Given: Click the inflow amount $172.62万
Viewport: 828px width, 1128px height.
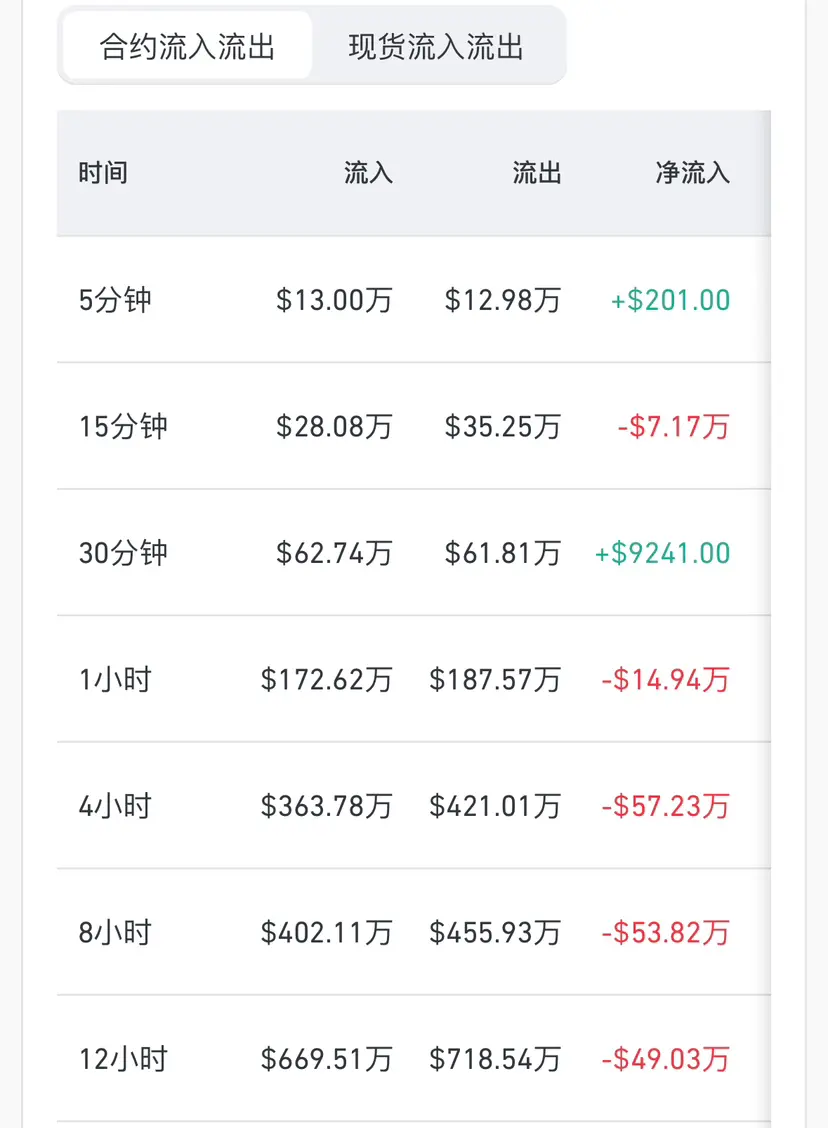Looking at the screenshot, I should pos(326,680).
